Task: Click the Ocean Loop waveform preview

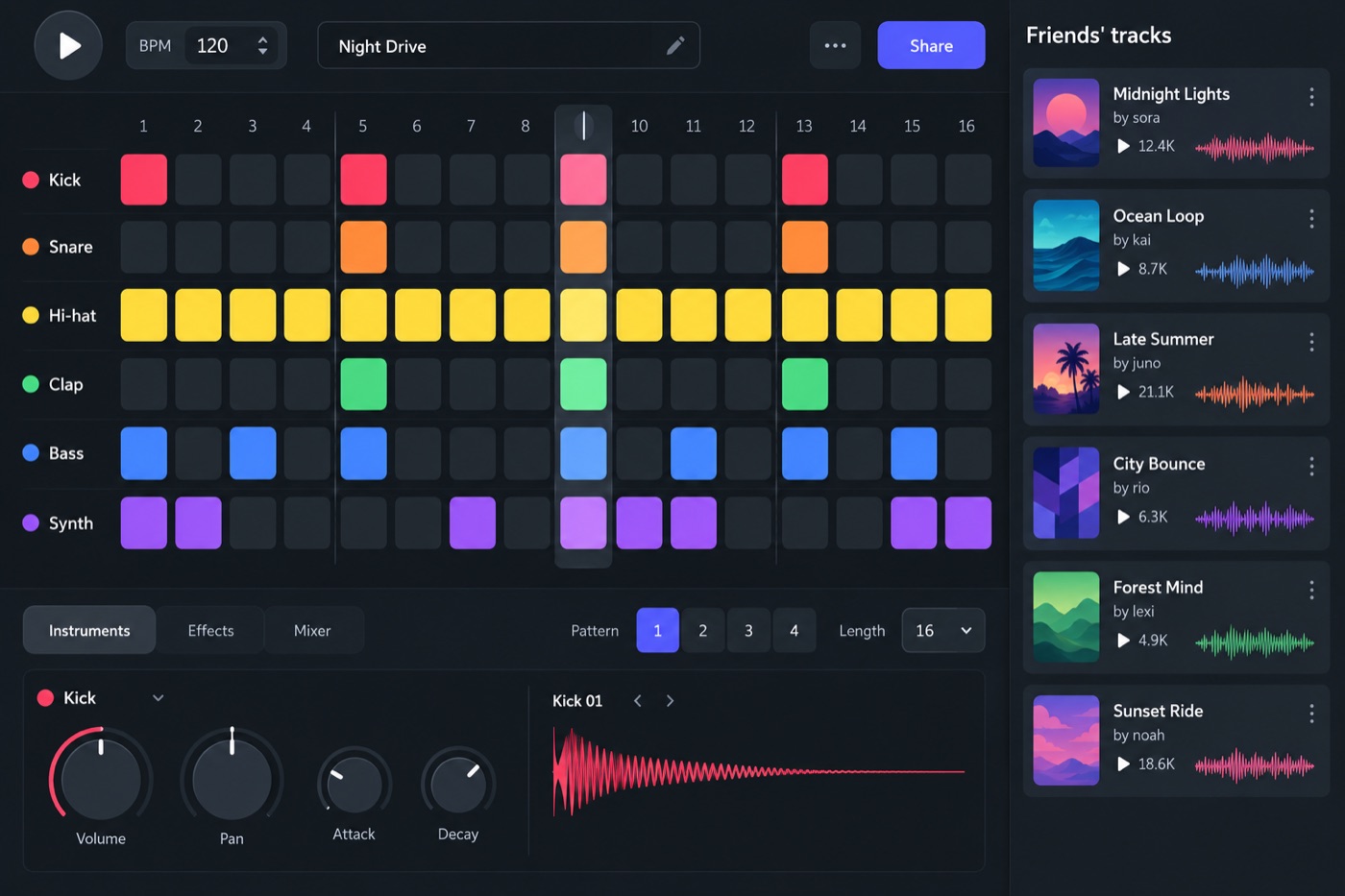Action: pyautogui.click(x=1255, y=271)
